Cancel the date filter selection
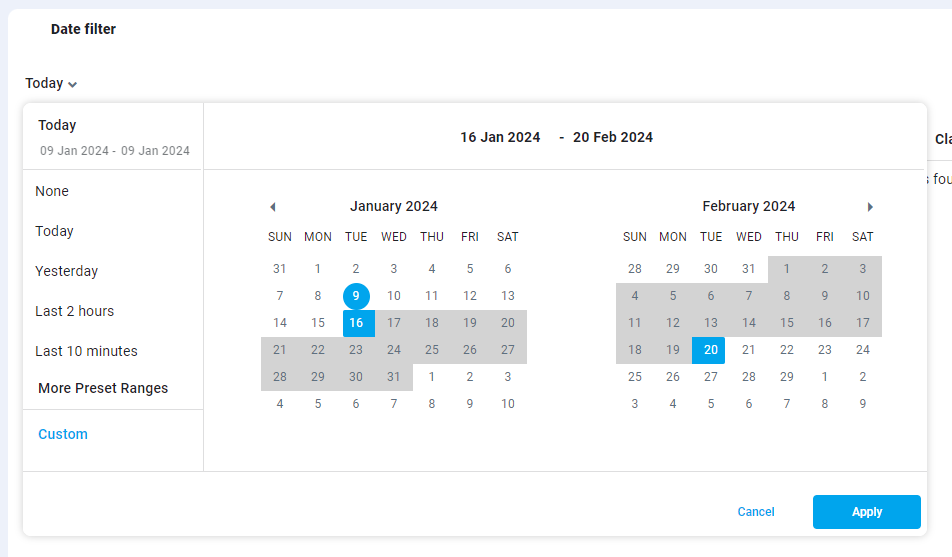 [x=756, y=512]
